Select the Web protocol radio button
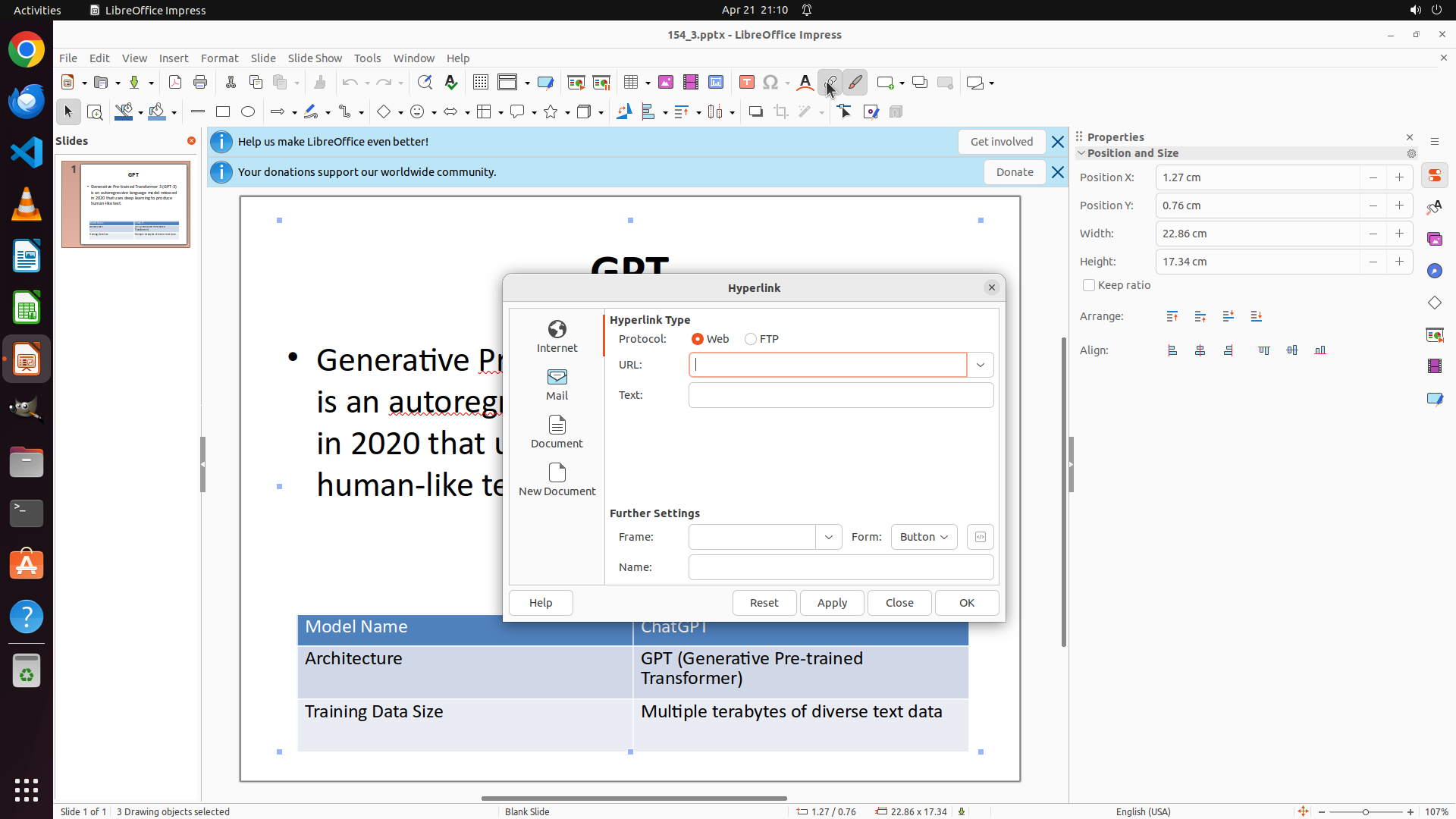This screenshot has width=1456, height=819. pos(698,339)
